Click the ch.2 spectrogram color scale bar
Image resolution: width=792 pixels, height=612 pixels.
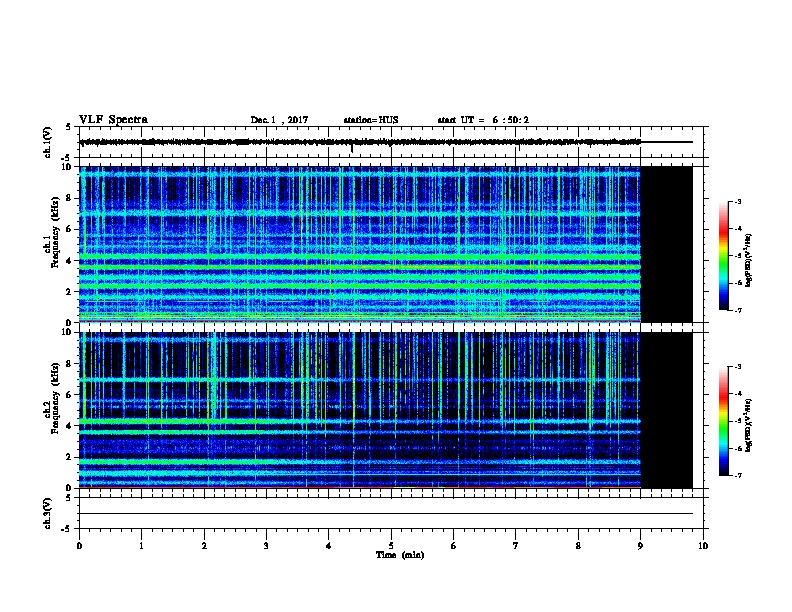point(723,421)
